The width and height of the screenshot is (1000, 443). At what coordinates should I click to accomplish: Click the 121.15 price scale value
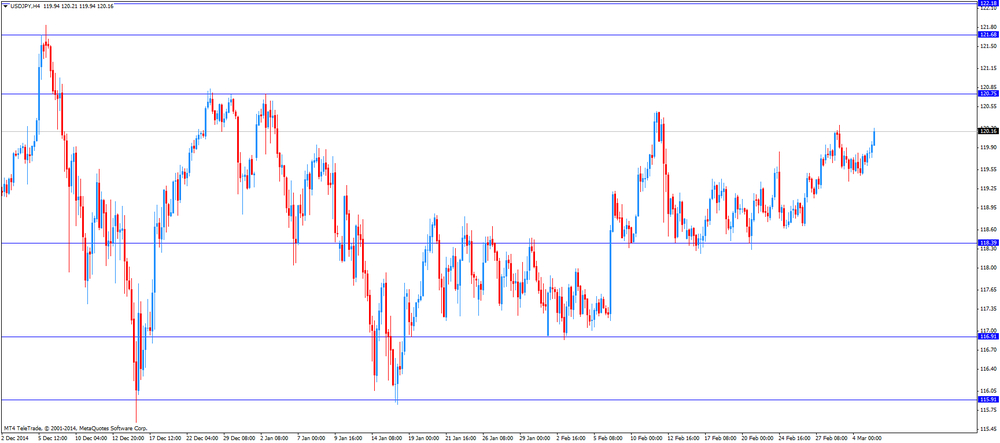(x=988, y=68)
